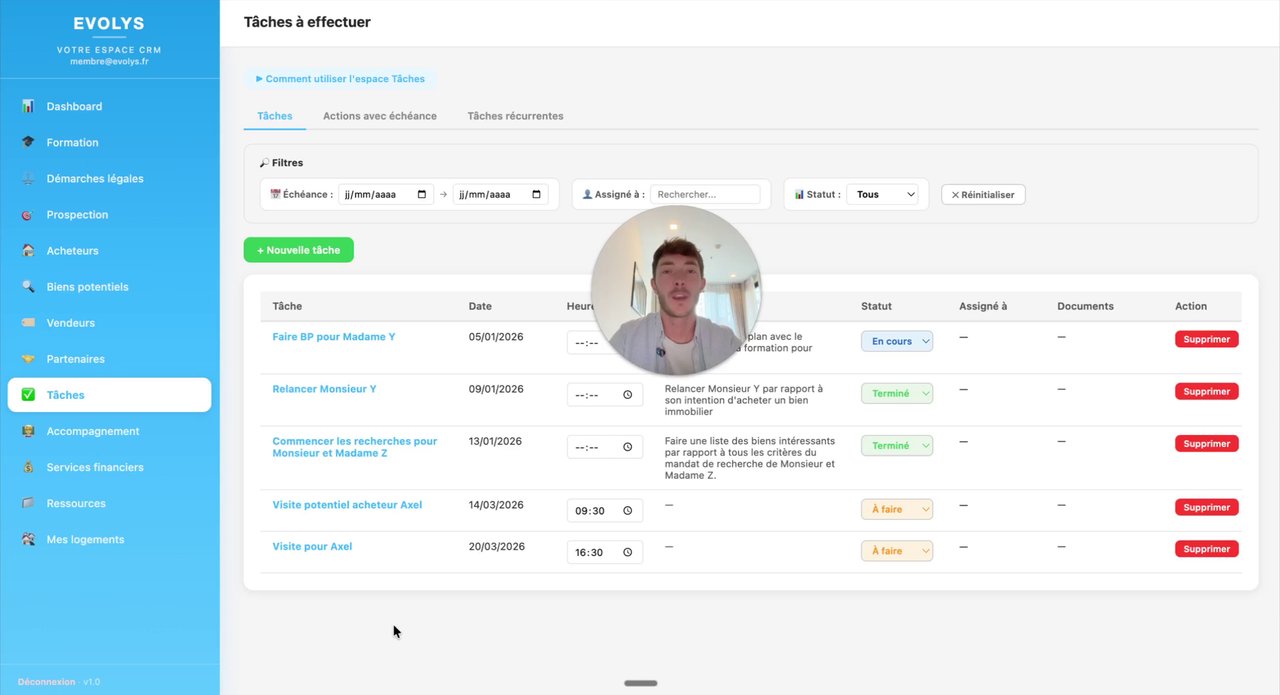Open En cours status dropdown for Faire BP

(x=897, y=341)
